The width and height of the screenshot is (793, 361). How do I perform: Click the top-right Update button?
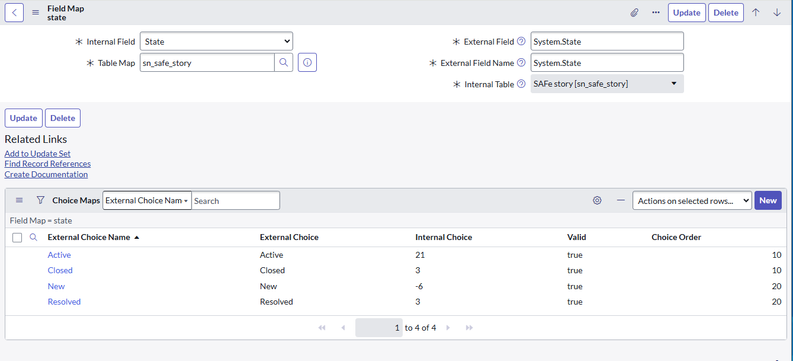[686, 13]
